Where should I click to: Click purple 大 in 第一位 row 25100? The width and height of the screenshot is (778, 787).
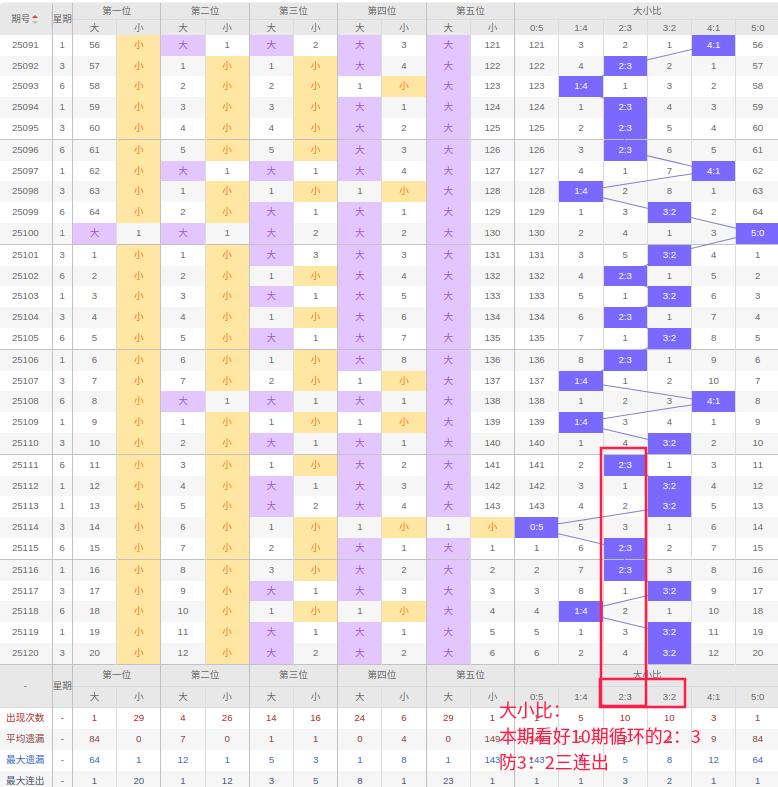(x=94, y=233)
